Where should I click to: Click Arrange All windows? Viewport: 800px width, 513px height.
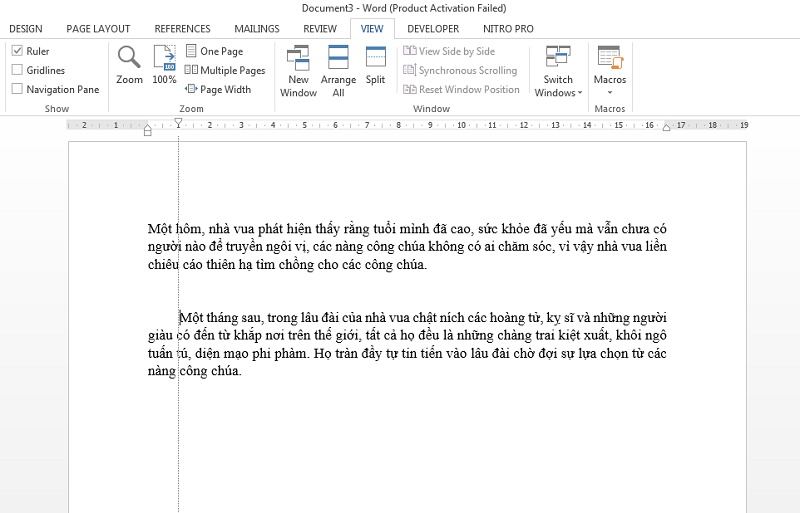(338, 71)
